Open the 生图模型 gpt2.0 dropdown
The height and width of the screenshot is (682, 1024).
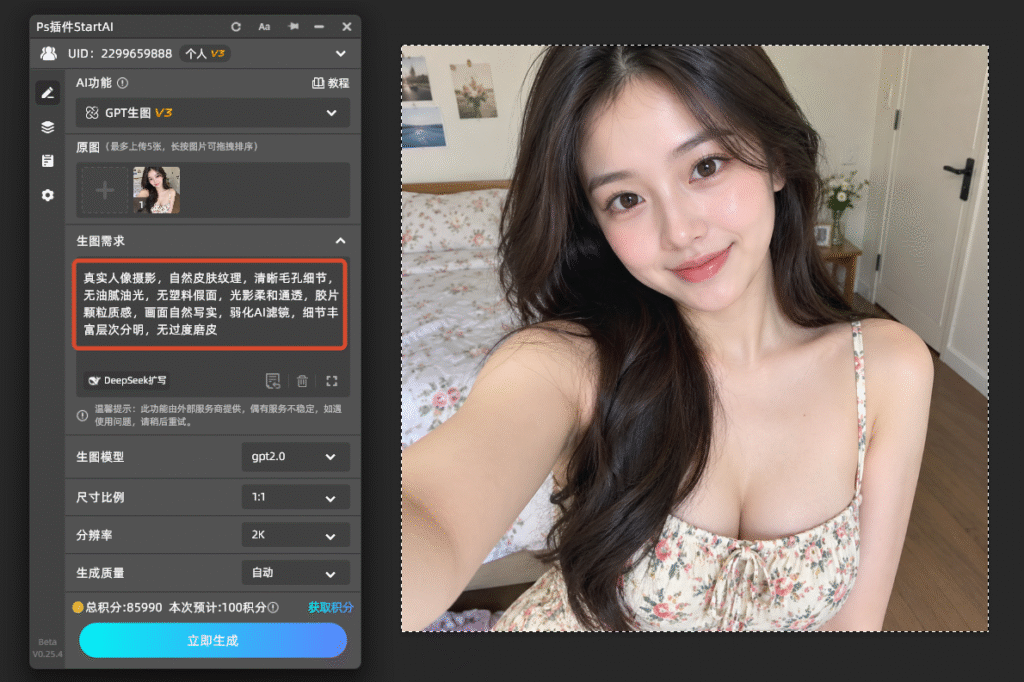[295, 457]
